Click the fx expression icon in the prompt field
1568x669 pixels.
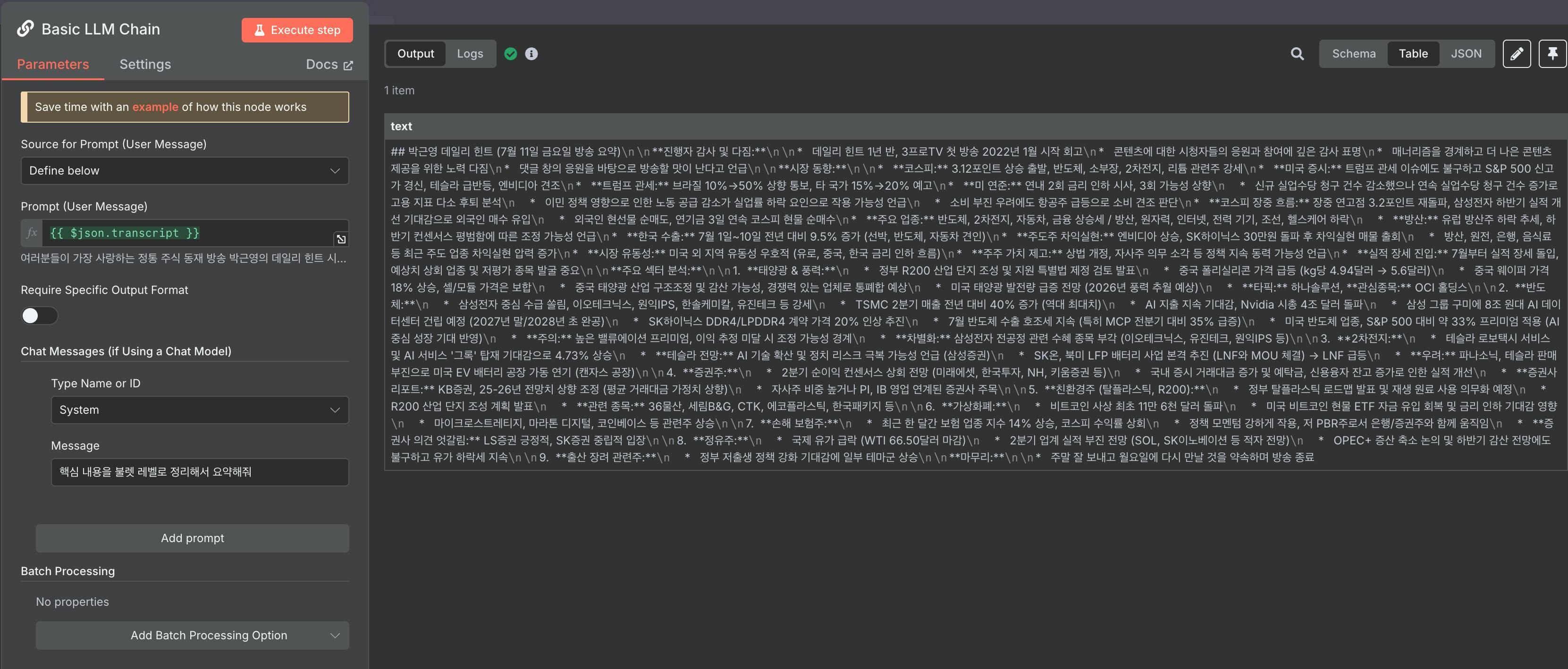coord(32,233)
